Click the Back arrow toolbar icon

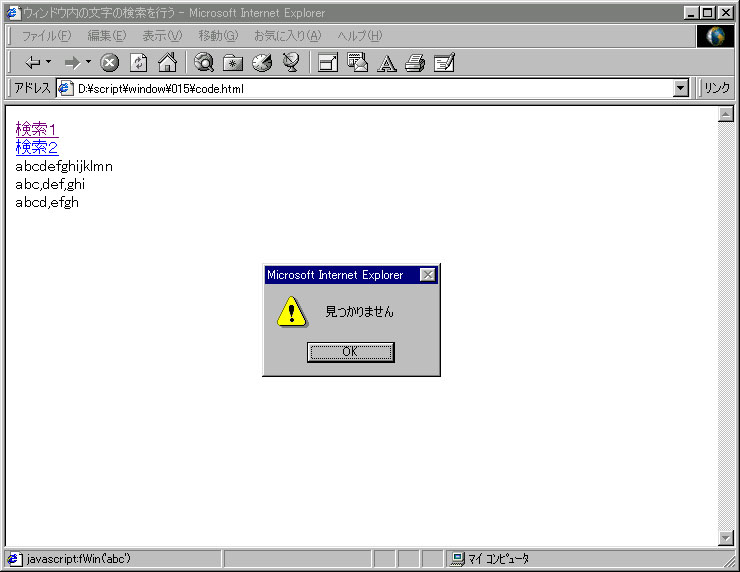(x=32, y=62)
